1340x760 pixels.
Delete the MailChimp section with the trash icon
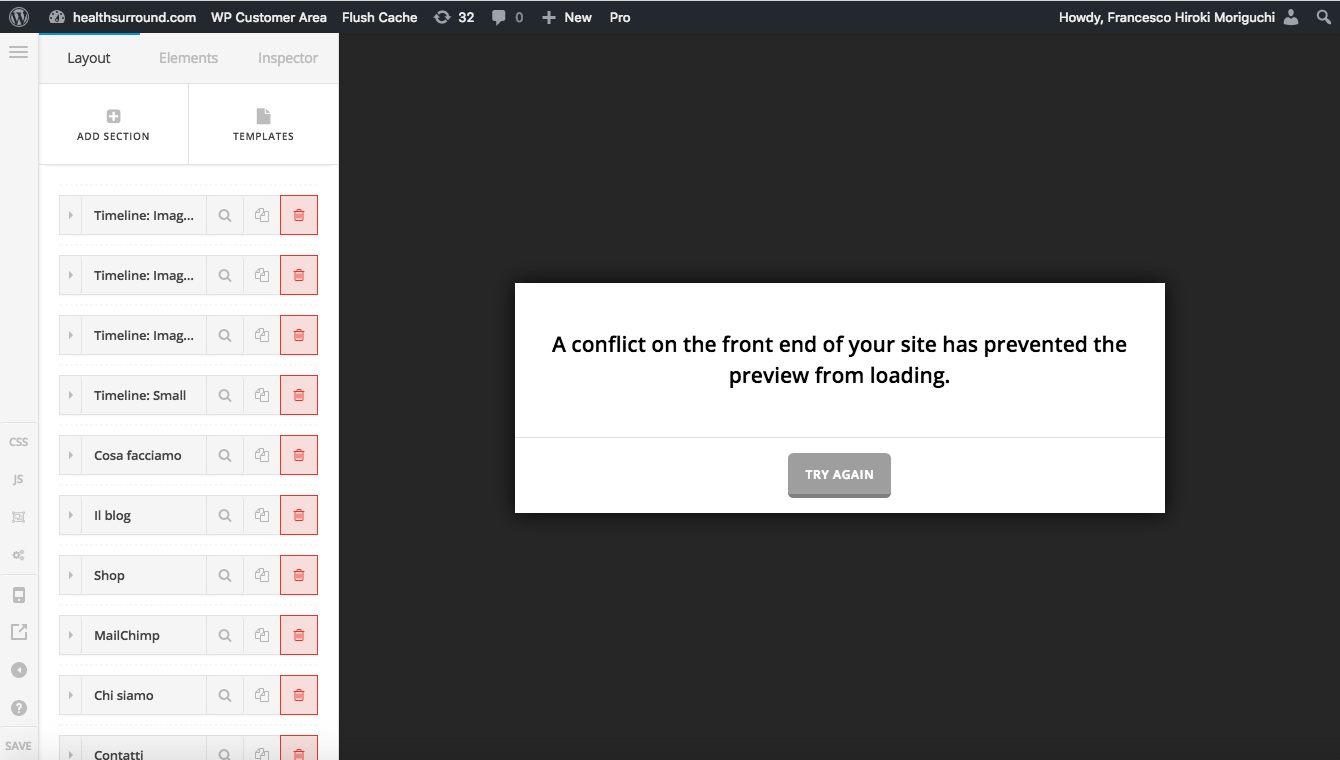pos(298,635)
